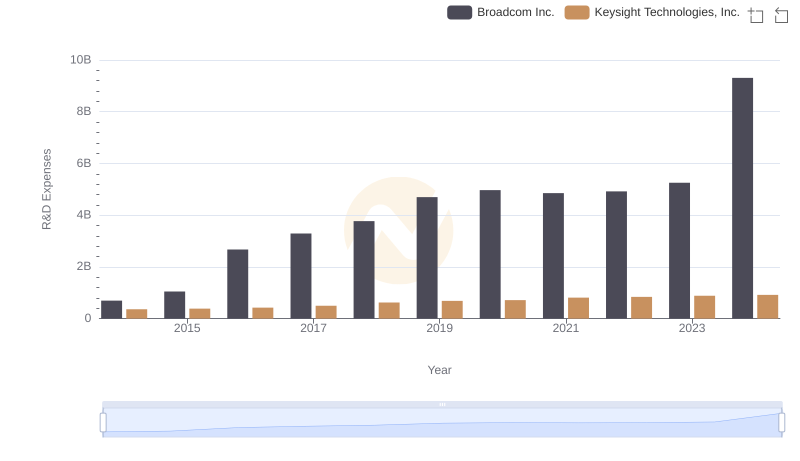Click the Broadcom dark legend swatch
Image resolution: width=800 pixels, height=461 pixels.
tap(459, 12)
